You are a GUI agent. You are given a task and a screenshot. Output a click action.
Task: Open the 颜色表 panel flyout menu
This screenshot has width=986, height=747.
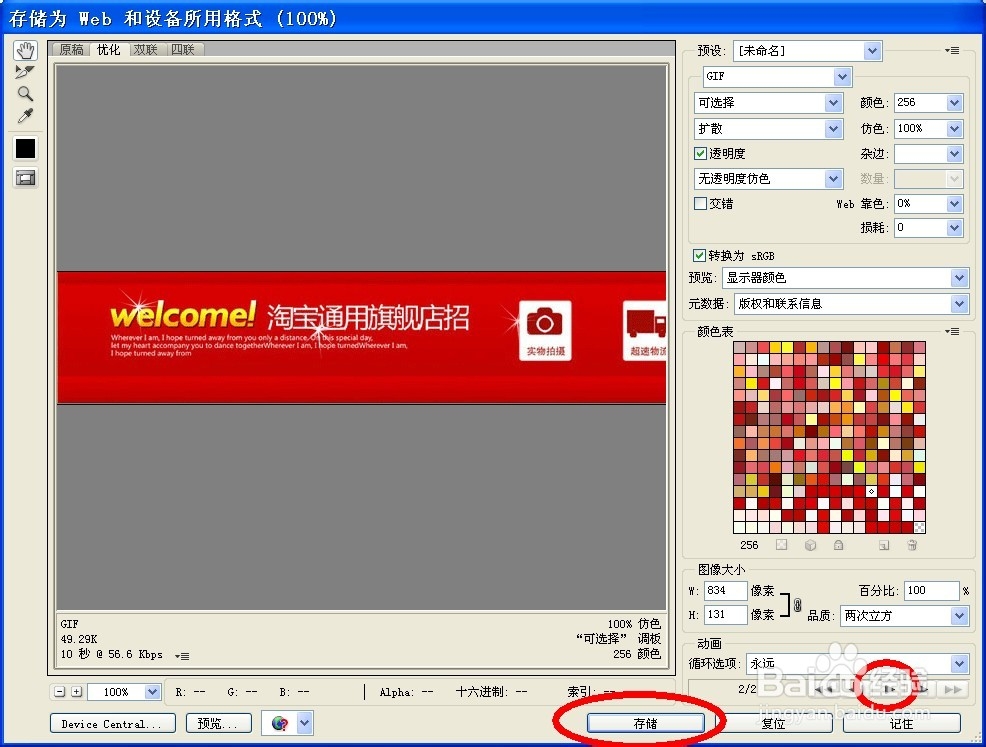pyautogui.click(x=953, y=331)
